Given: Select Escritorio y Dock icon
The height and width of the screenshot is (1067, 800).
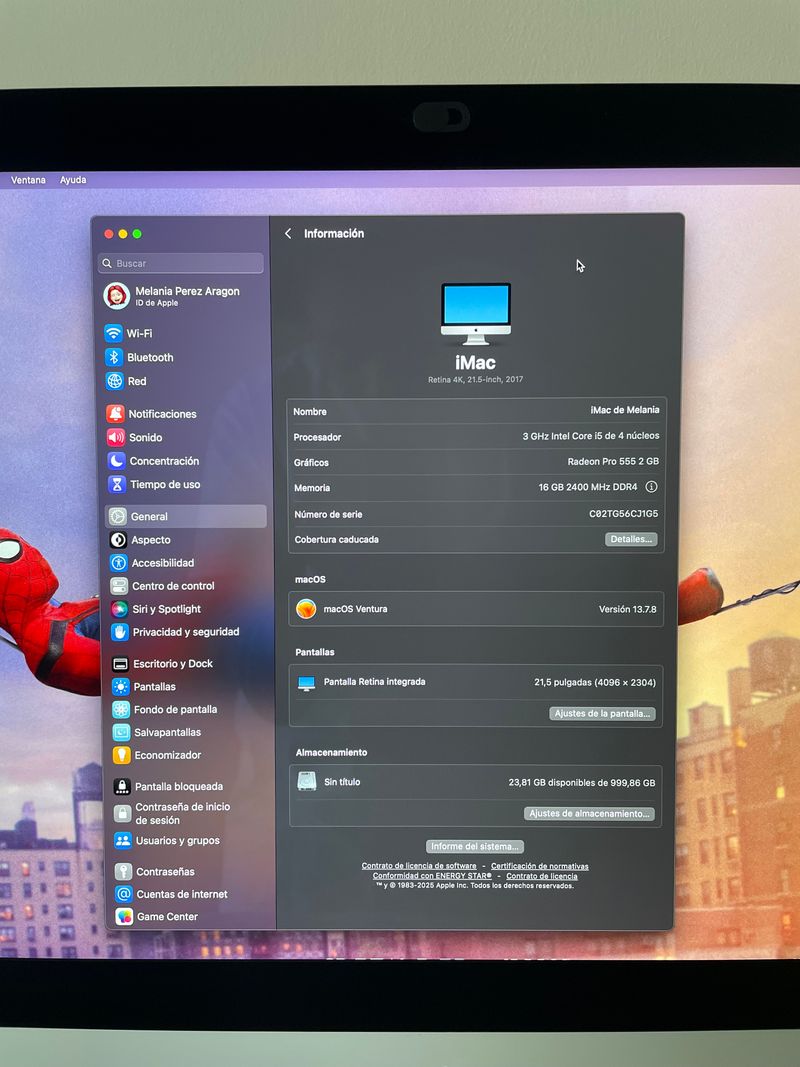Looking at the screenshot, I should [120, 663].
